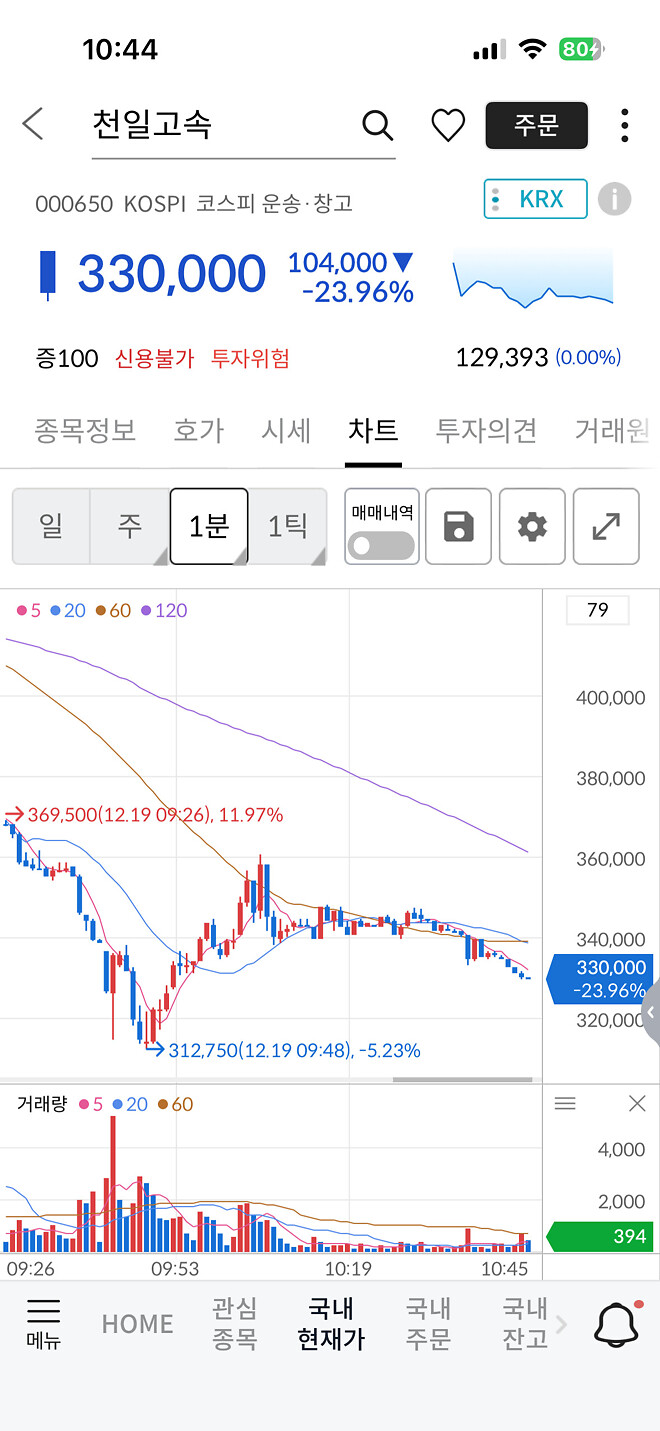
Task: Add 천일고속 to favorites
Action: [447, 126]
